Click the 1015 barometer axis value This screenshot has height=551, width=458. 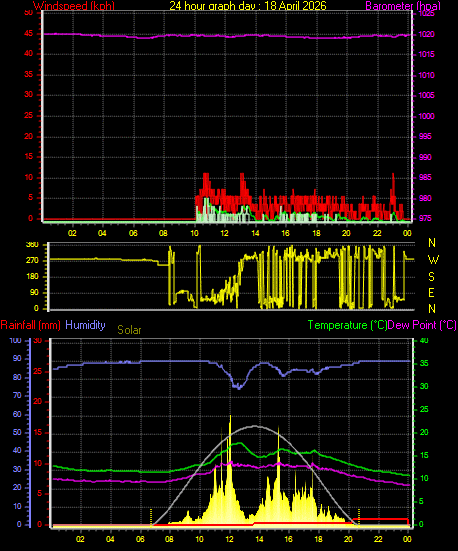click(x=426, y=54)
